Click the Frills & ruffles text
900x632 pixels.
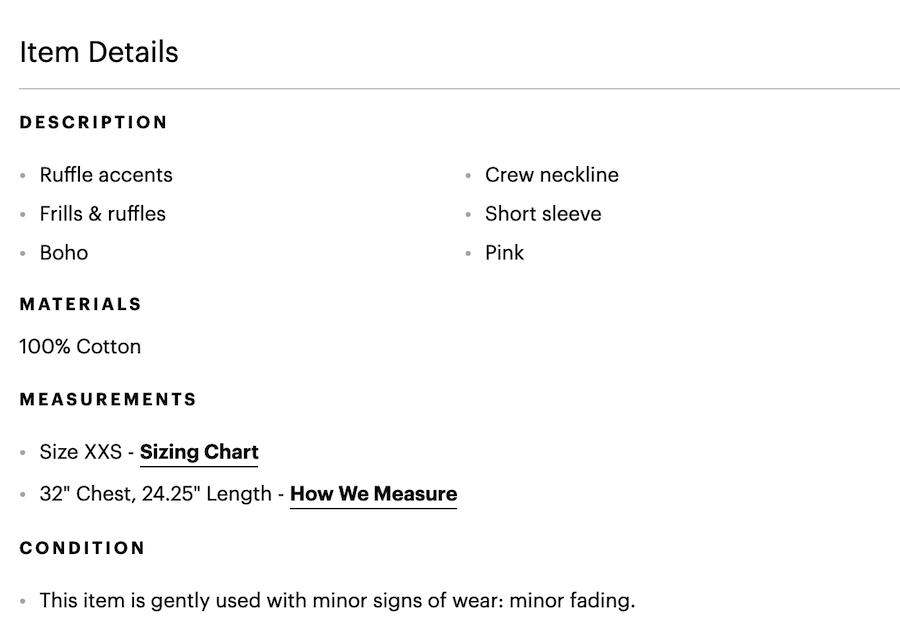(102, 214)
